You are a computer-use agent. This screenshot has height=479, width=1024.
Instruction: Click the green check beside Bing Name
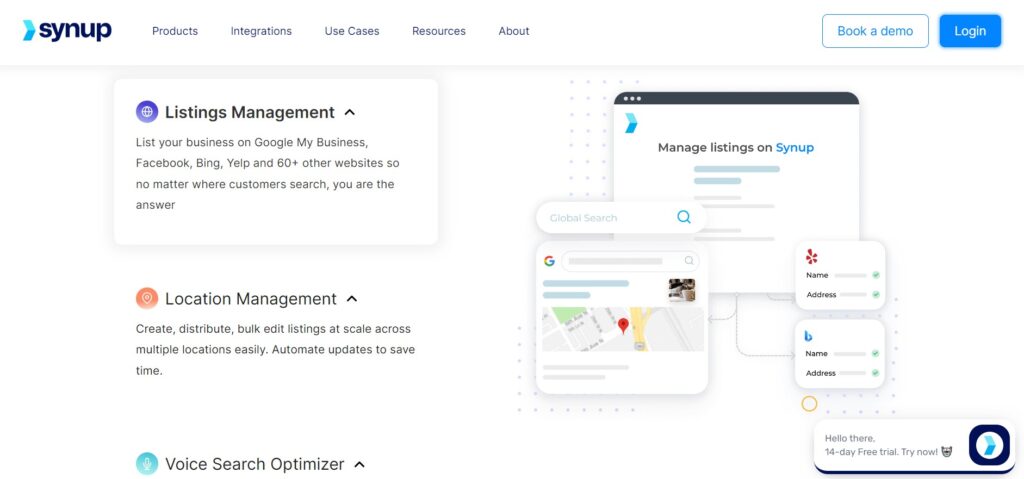(x=876, y=354)
